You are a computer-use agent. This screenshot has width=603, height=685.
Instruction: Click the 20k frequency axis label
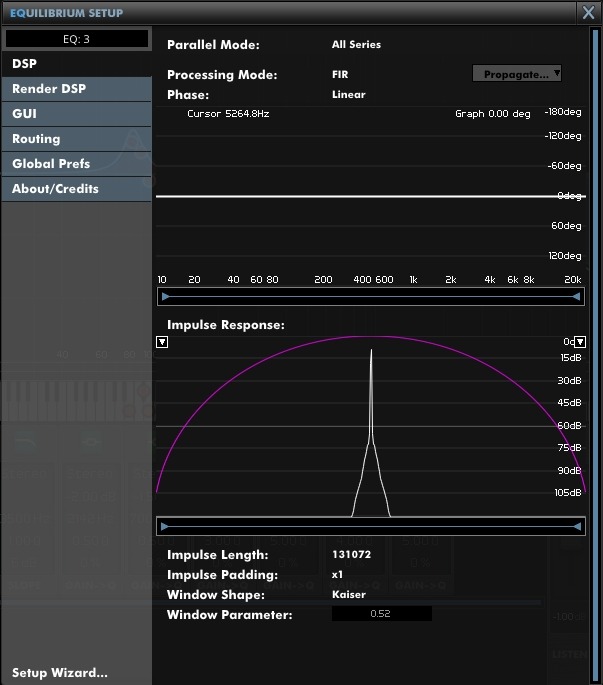[572, 280]
